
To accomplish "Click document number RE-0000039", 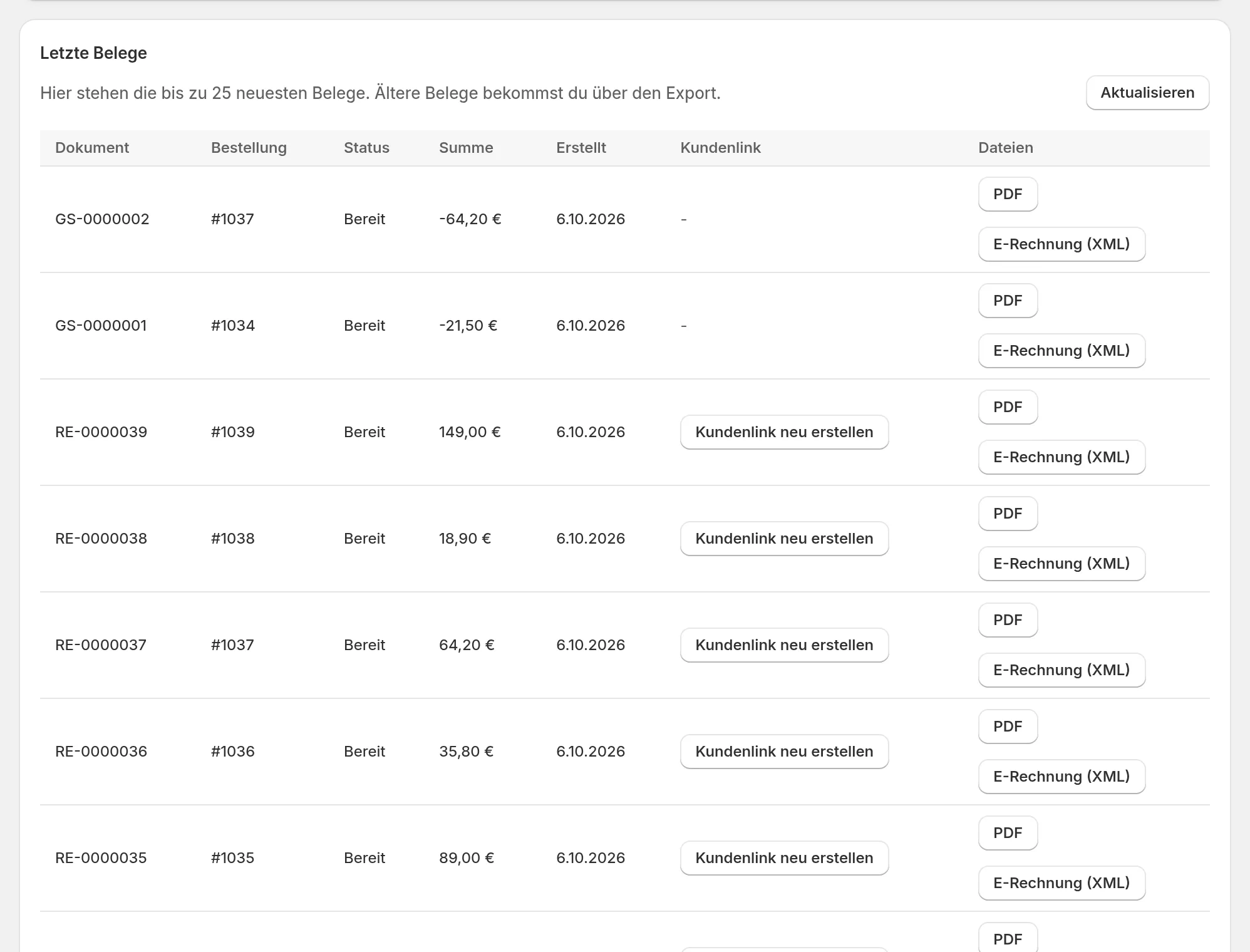I will (x=101, y=432).
